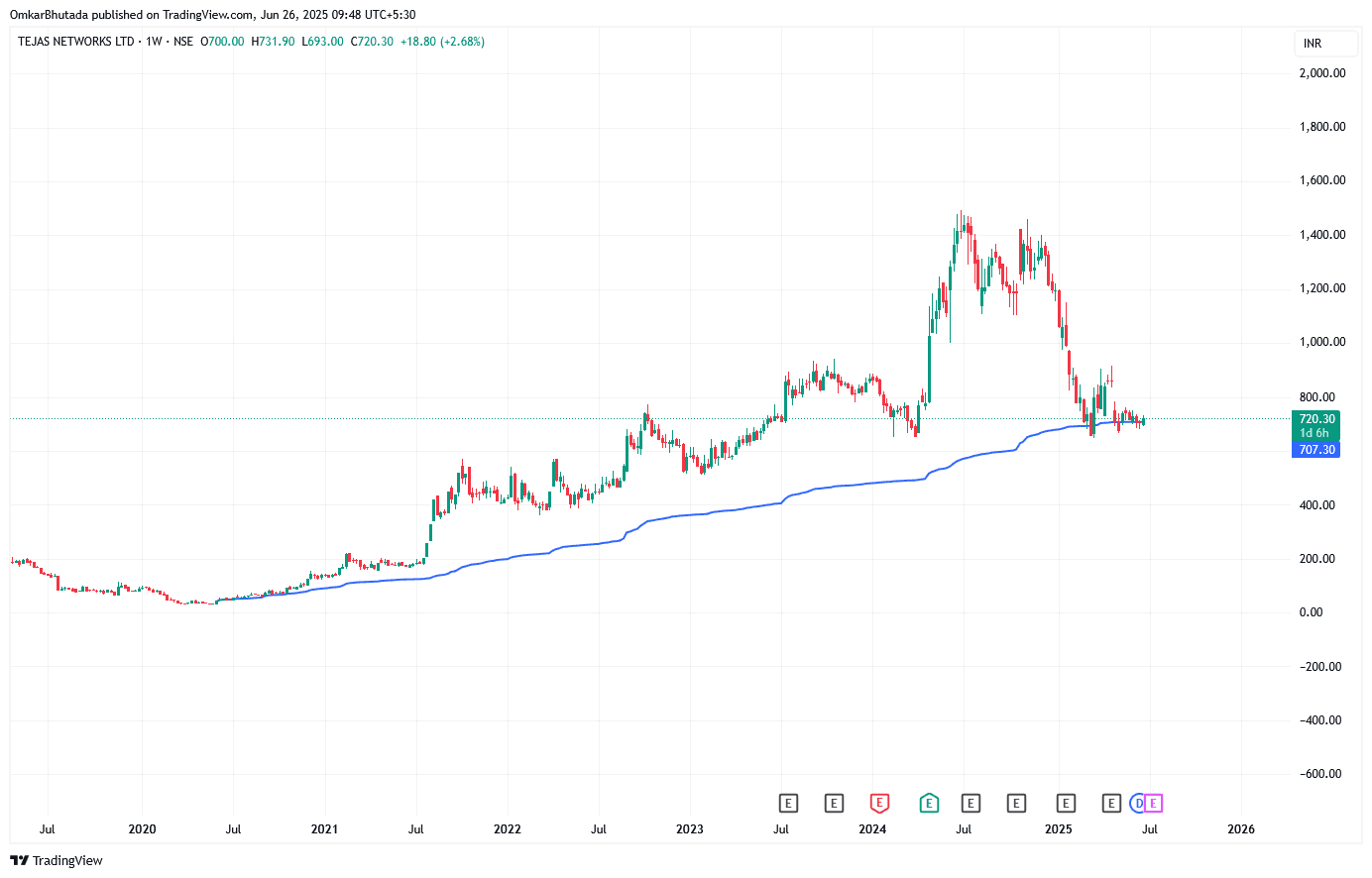This screenshot has height=878, width=1372.
Task: Click the 1,200.00 price axis label
Action: point(1322,288)
